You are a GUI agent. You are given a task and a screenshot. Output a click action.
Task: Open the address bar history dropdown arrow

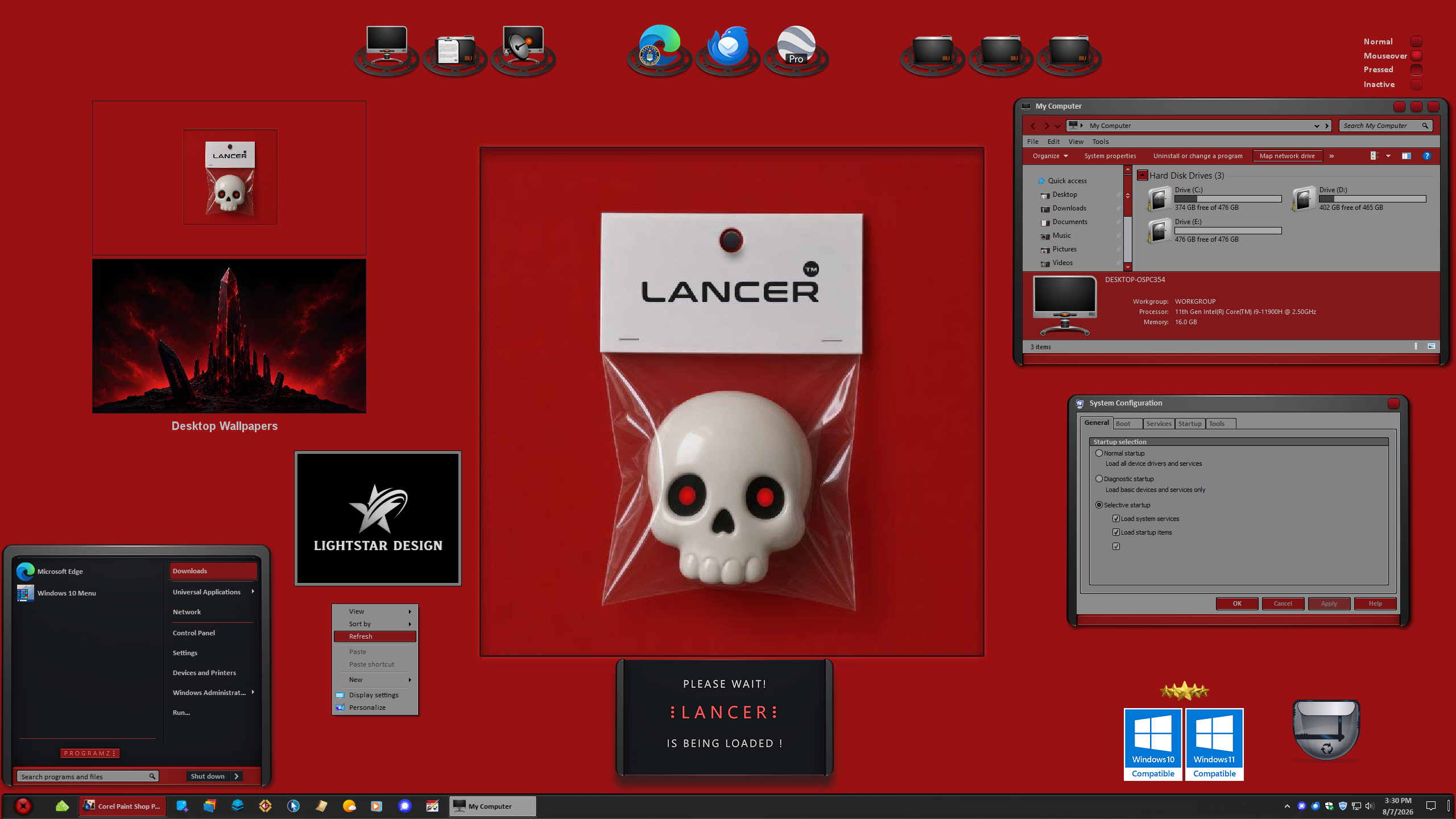click(1316, 126)
